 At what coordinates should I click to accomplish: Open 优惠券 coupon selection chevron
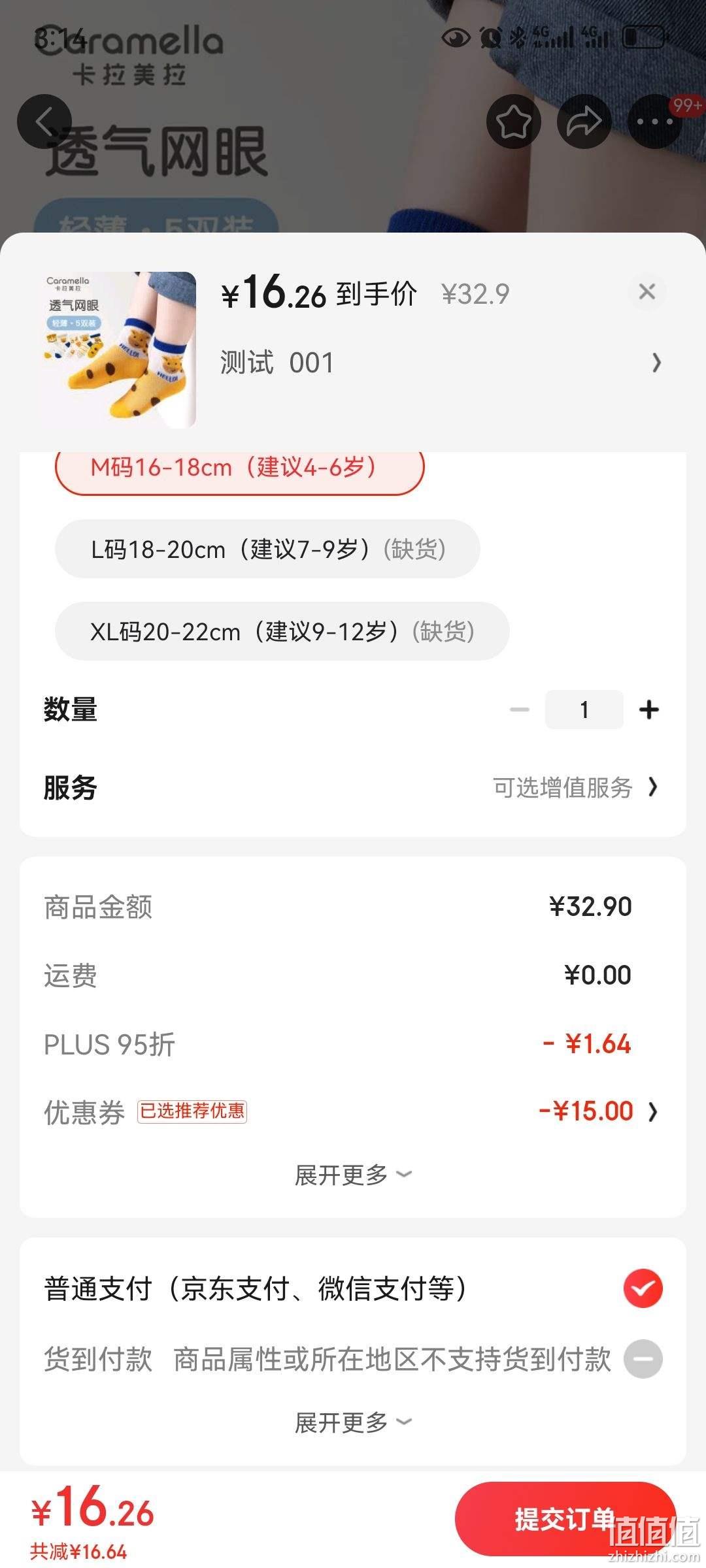653,1111
